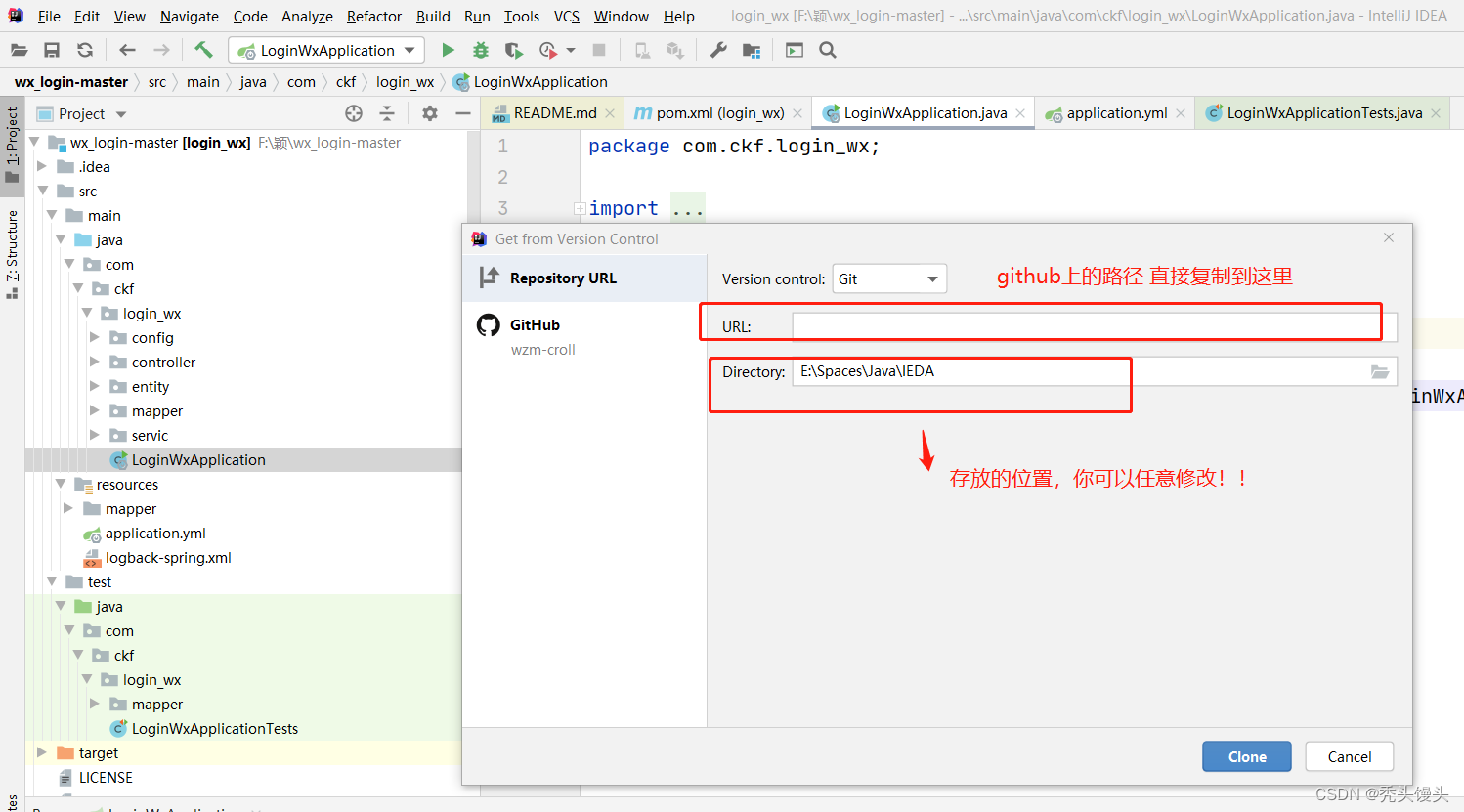1464x812 pixels.
Task: Expand the target folder
Action: click(42, 753)
